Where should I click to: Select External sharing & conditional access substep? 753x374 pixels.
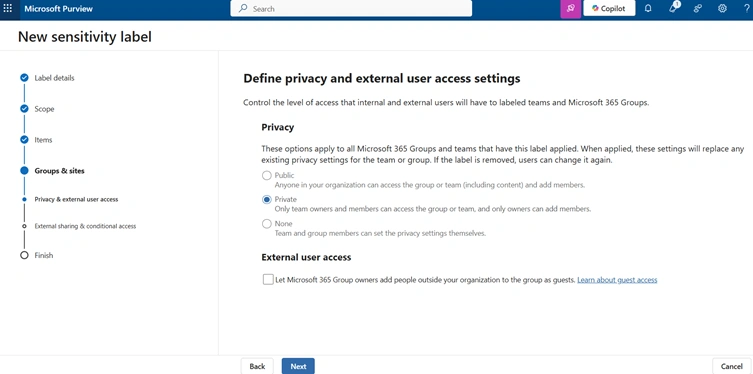tap(85, 226)
